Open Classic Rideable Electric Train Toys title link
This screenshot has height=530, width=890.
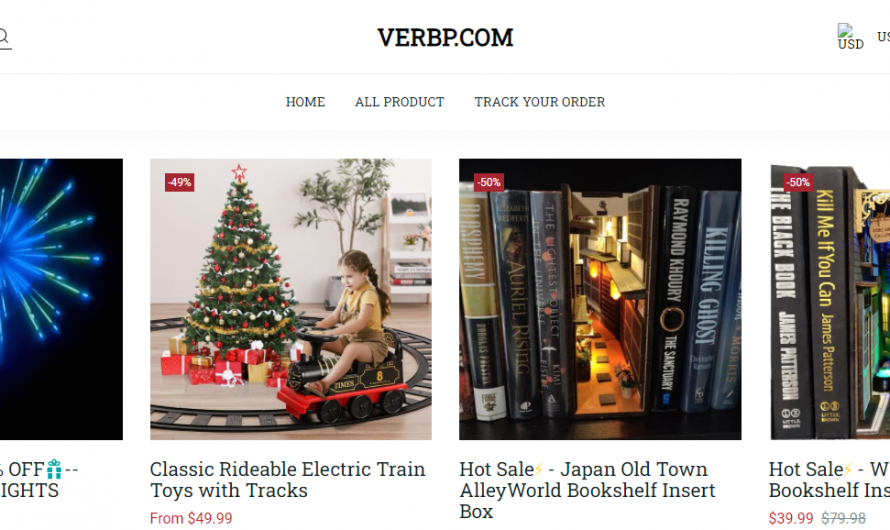point(287,479)
